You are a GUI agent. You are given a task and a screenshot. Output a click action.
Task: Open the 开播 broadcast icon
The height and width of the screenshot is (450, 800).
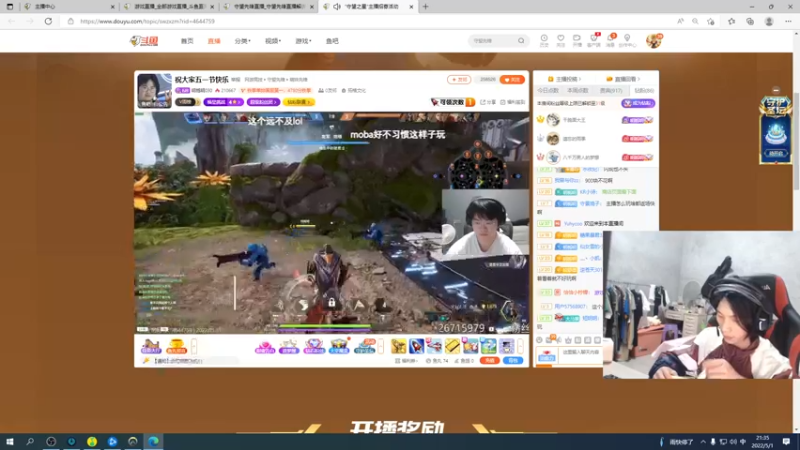[x=577, y=41]
